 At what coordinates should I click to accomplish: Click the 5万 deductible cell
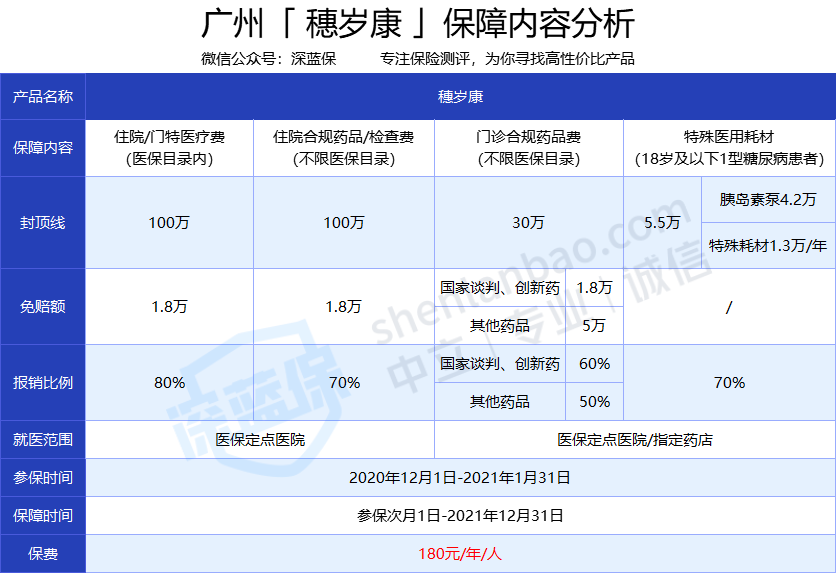[x=594, y=325]
